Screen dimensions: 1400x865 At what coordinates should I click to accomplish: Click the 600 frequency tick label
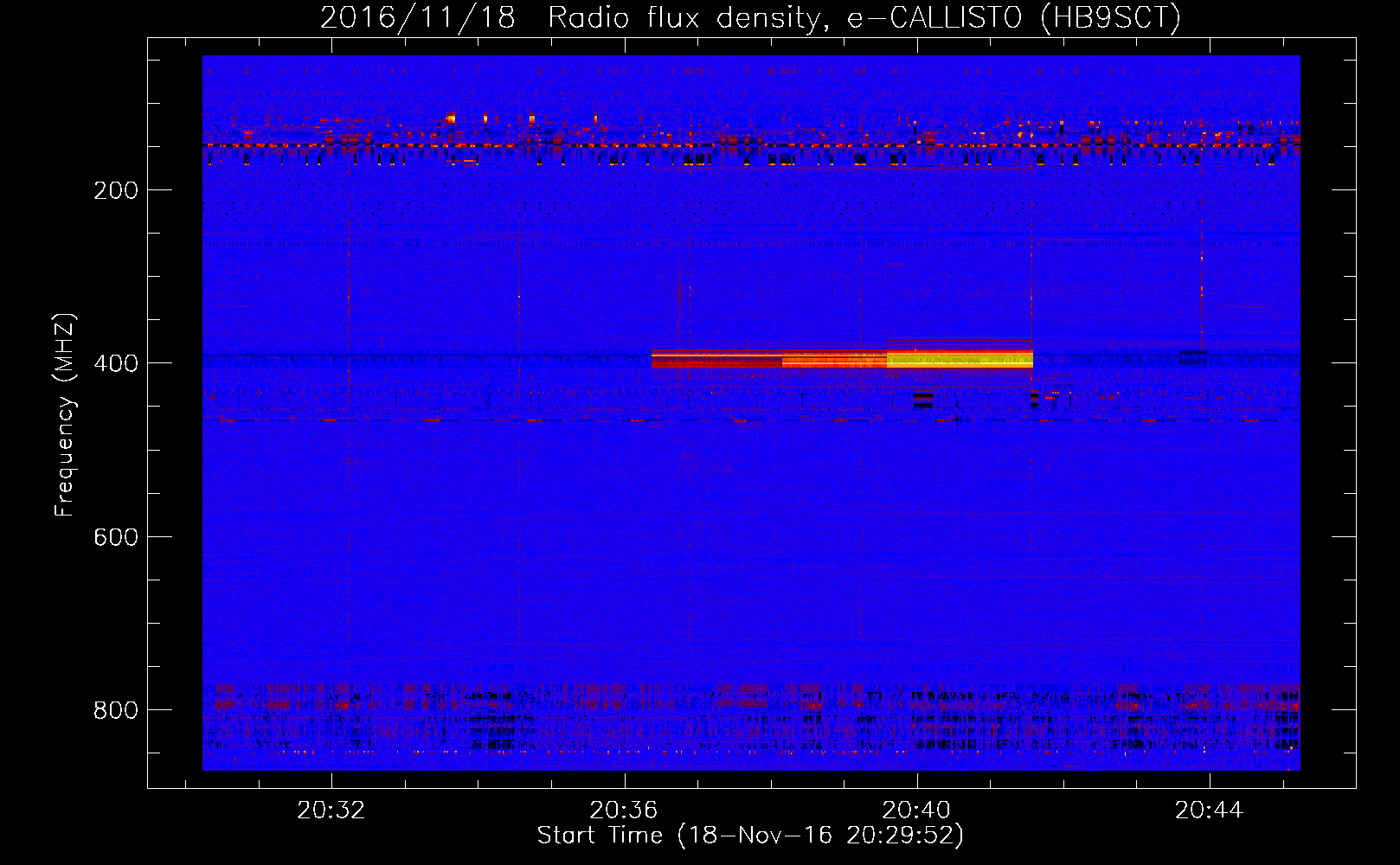click(x=116, y=537)
